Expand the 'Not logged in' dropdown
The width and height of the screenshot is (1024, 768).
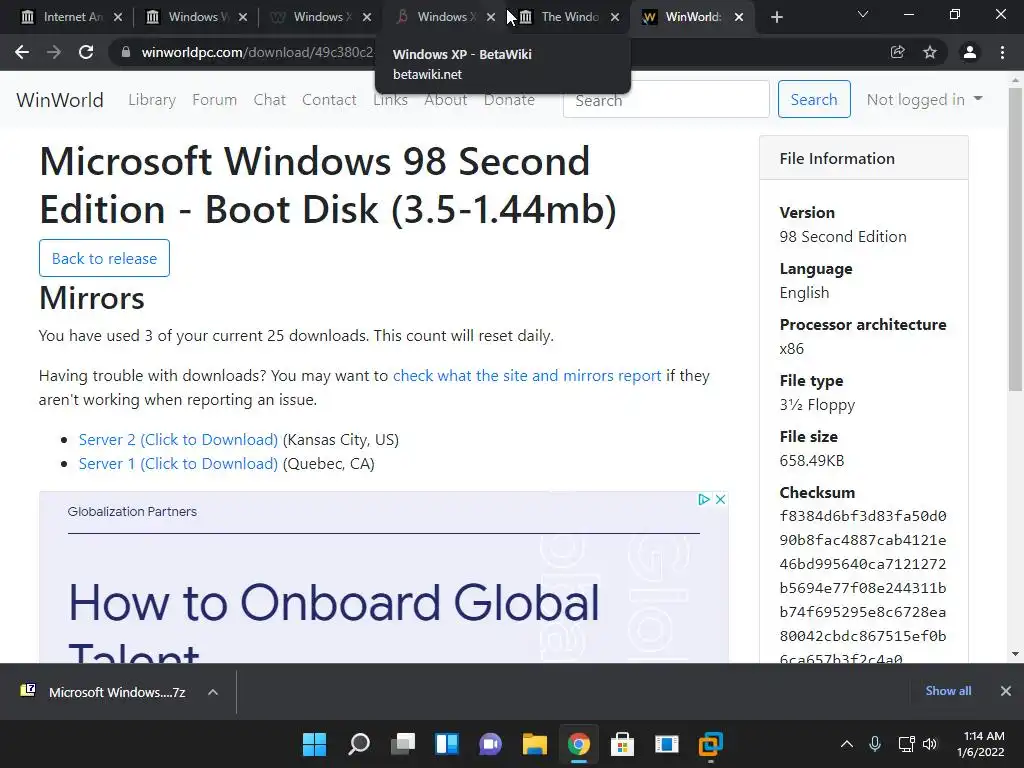point(924,99)
